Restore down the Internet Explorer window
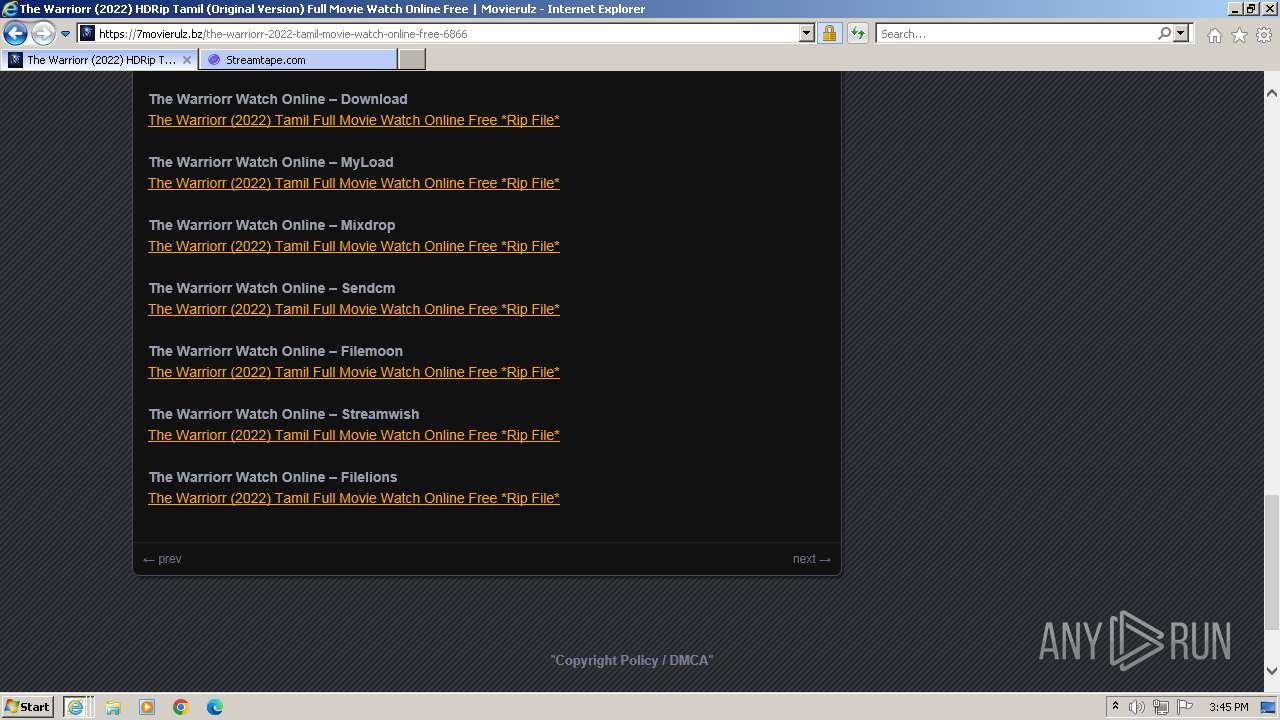 (x=1251, y=8)
